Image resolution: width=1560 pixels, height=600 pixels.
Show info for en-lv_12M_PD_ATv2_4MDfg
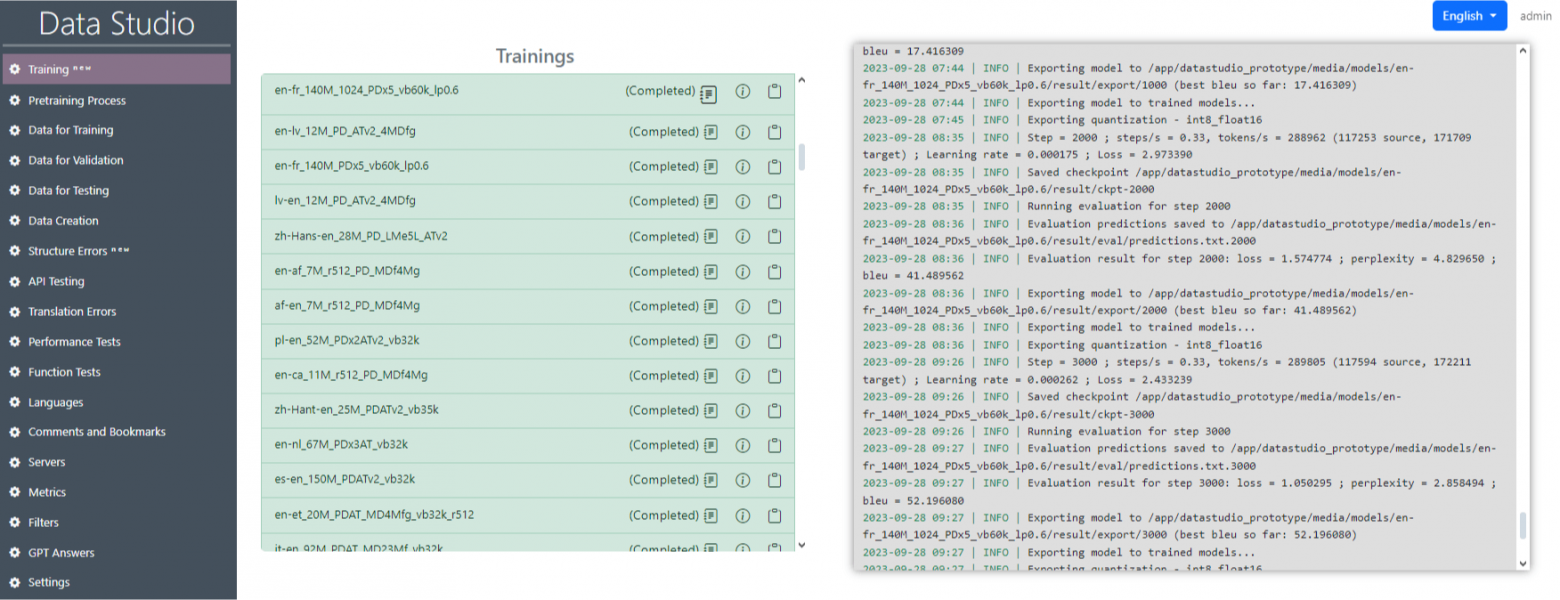pyautogui.click(x=743, y=132)
